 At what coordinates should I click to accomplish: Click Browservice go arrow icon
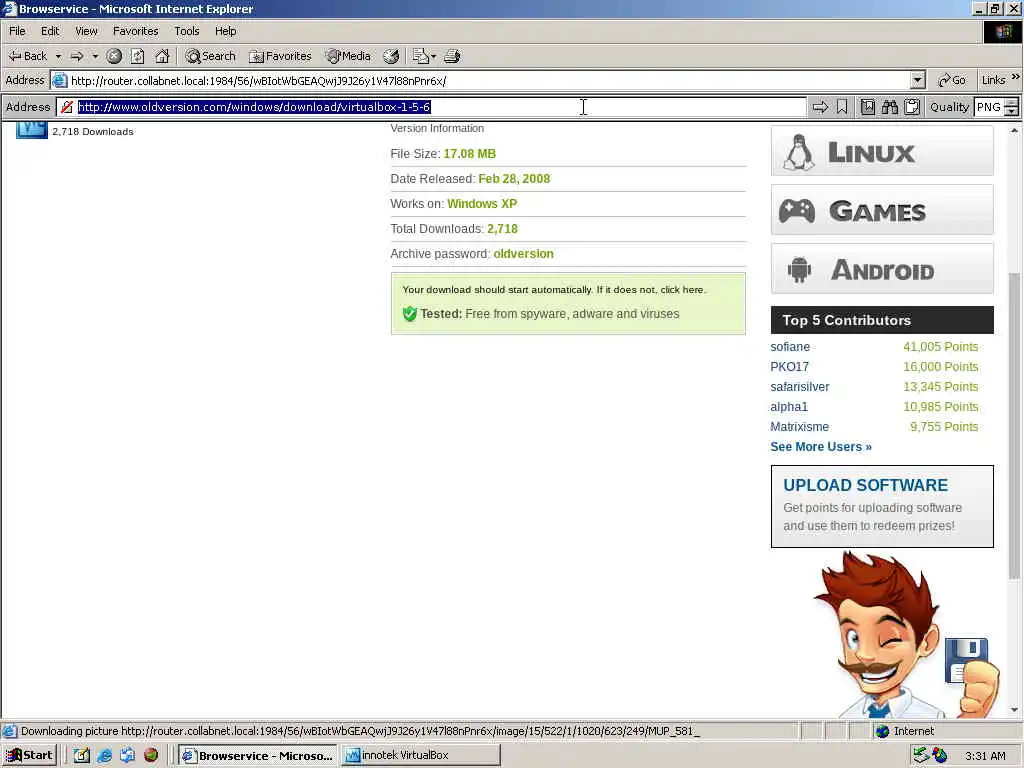pyautogui.click(x=820, y=107)
